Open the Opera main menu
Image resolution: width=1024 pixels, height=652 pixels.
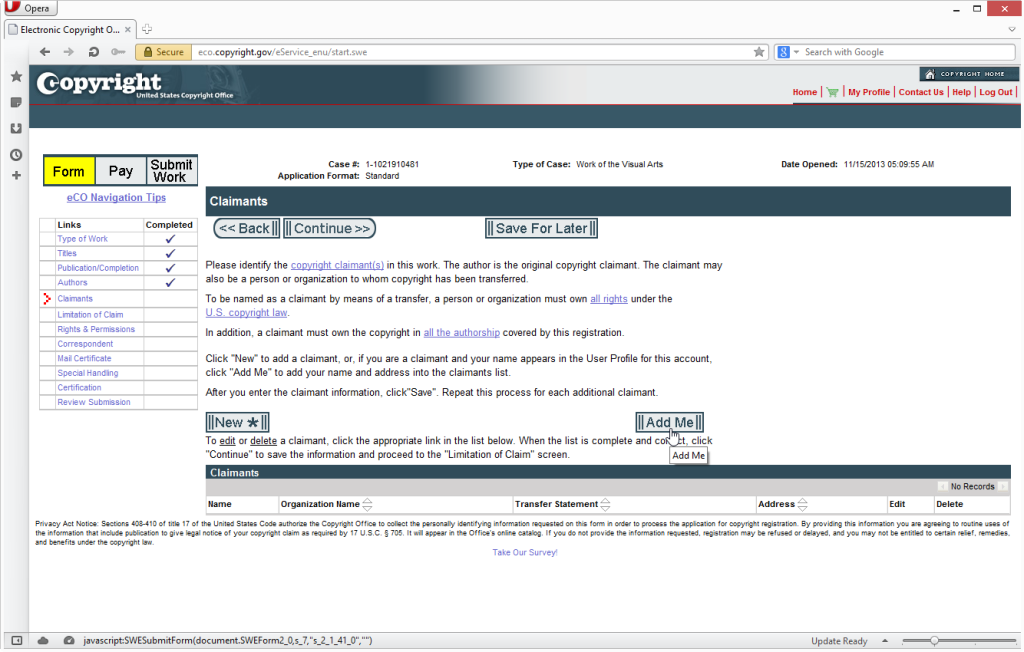29,8
